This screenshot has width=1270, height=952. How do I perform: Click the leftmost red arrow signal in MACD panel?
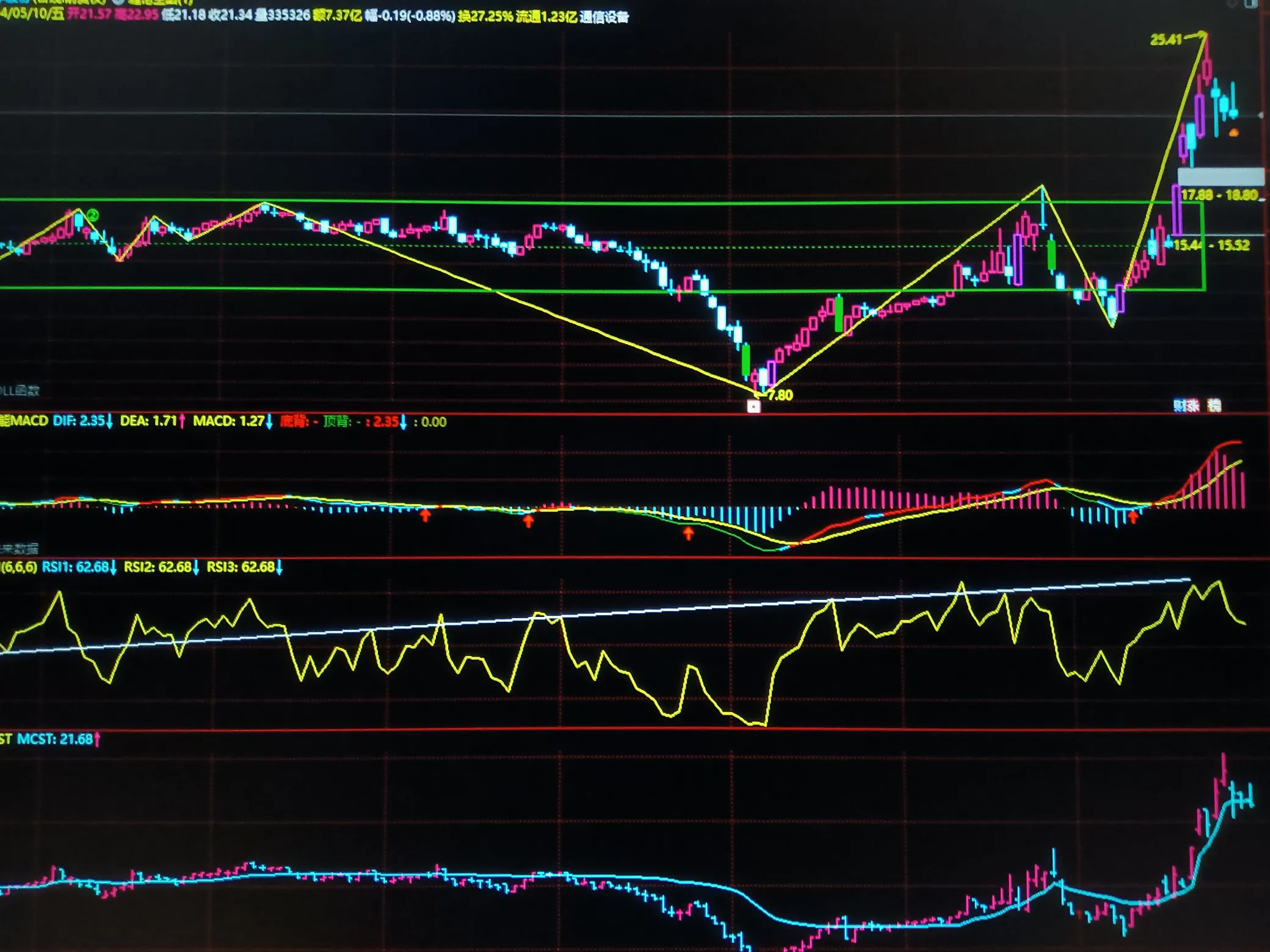coord(425,516)
